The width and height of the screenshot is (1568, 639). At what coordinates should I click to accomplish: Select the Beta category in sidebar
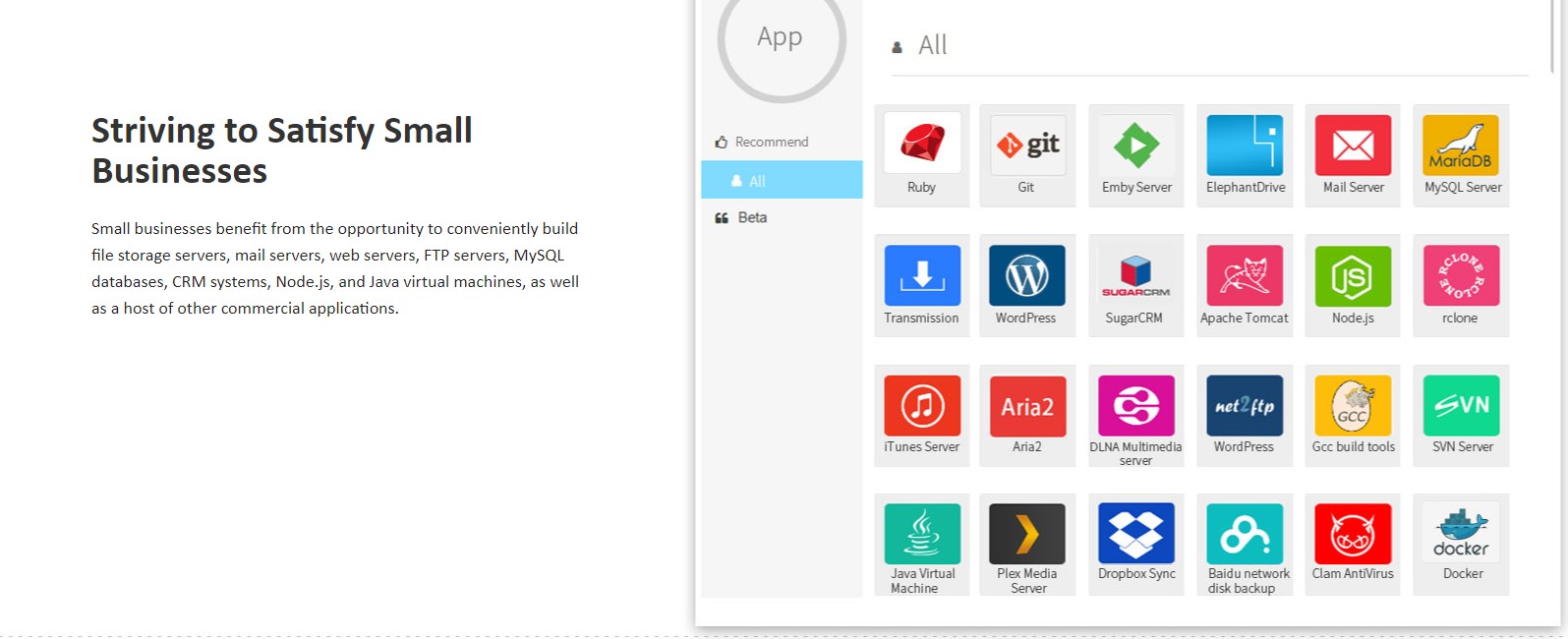coord(752,217)
